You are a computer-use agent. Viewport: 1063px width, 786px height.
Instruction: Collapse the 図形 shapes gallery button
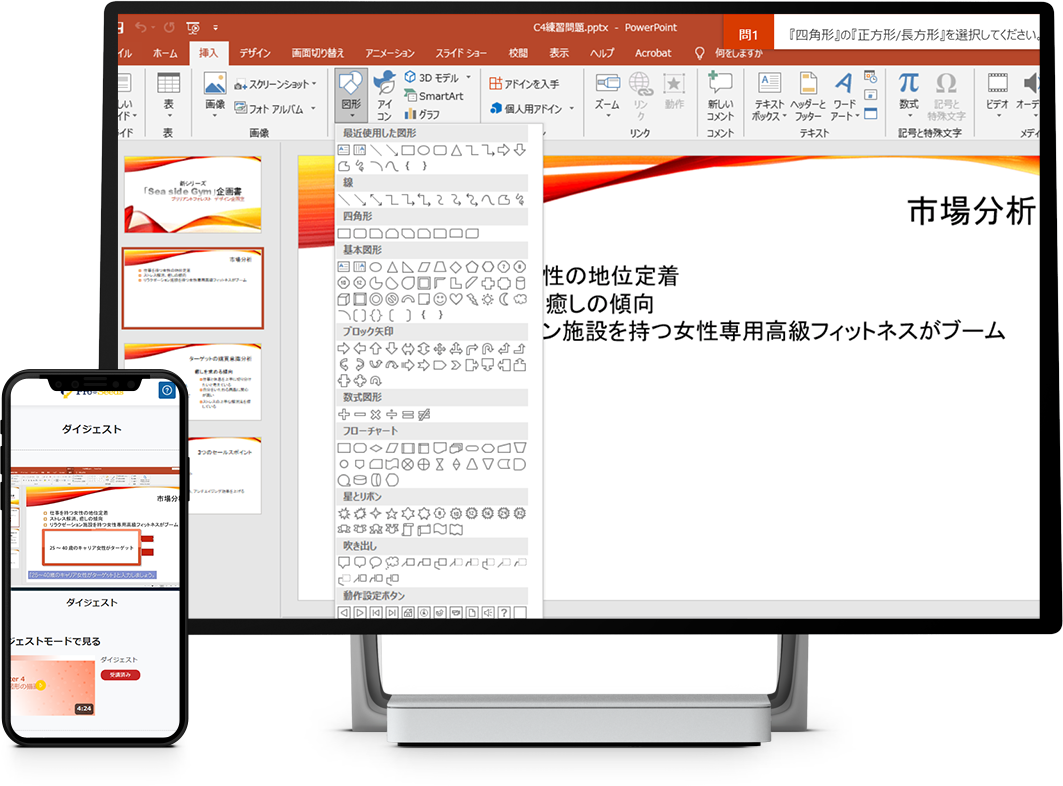tap(351, 96)
